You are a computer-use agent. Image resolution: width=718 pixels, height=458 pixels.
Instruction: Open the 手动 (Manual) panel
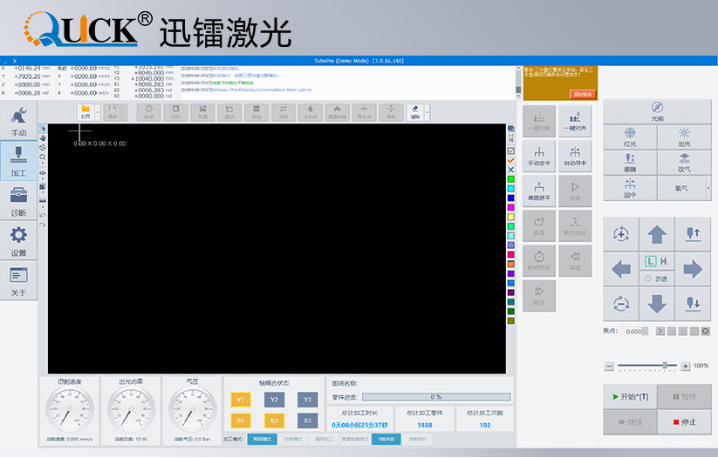click(x=18, y=120)
